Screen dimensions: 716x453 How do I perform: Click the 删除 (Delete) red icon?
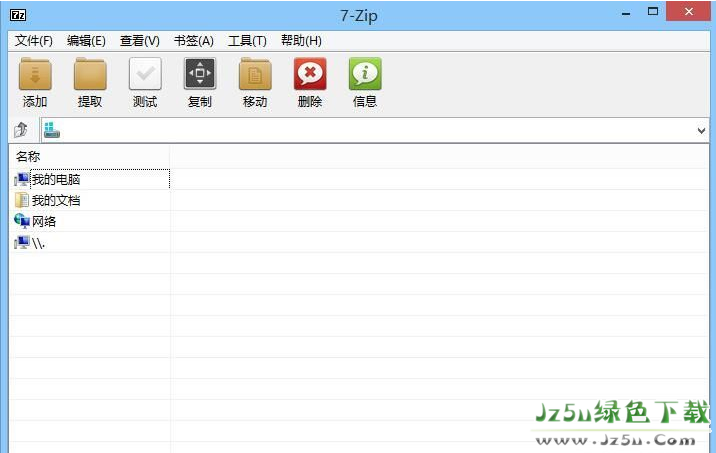coord(310,74)
